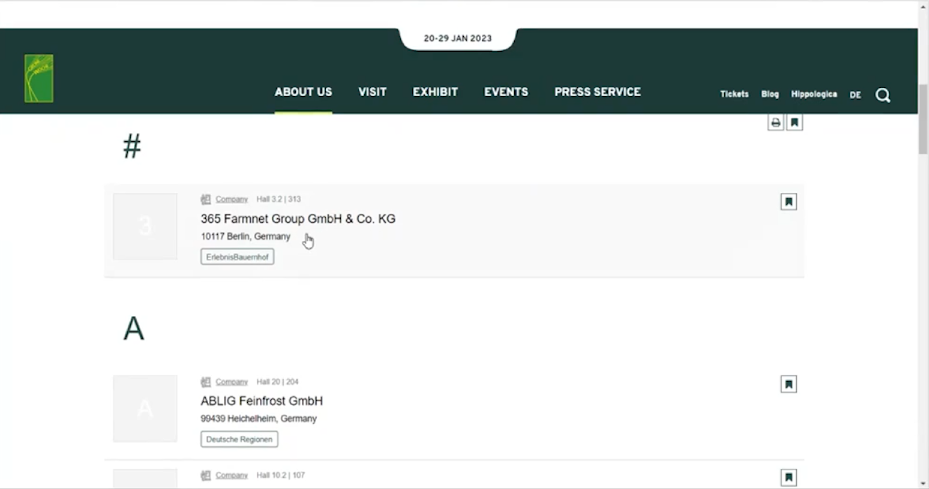Click company icon beside Hall 20 | 204
This screenshot has width=929, height=489.
[206, 382]
